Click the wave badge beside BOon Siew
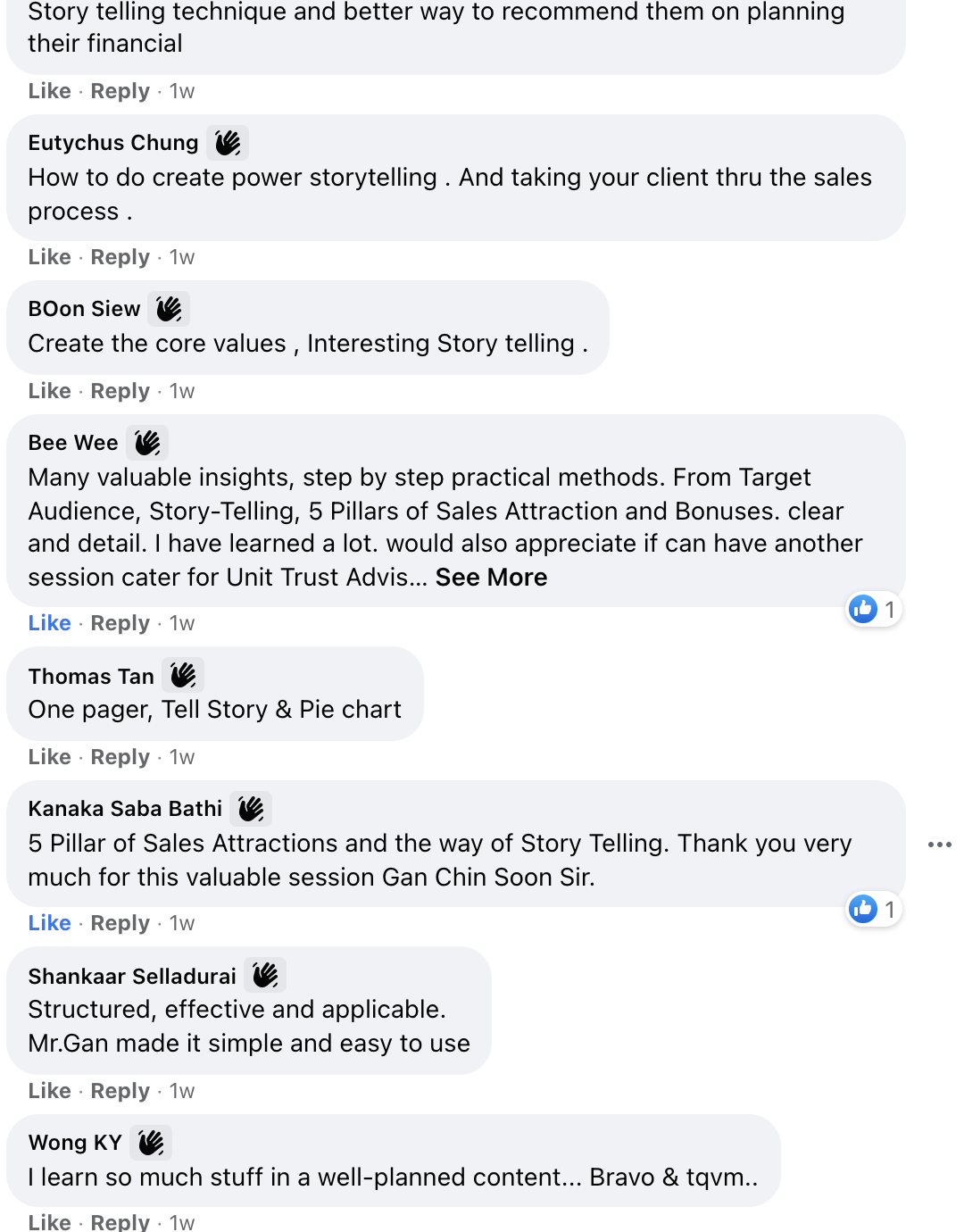This screenshot has height=1232, width=964. (x=169, y=309)
